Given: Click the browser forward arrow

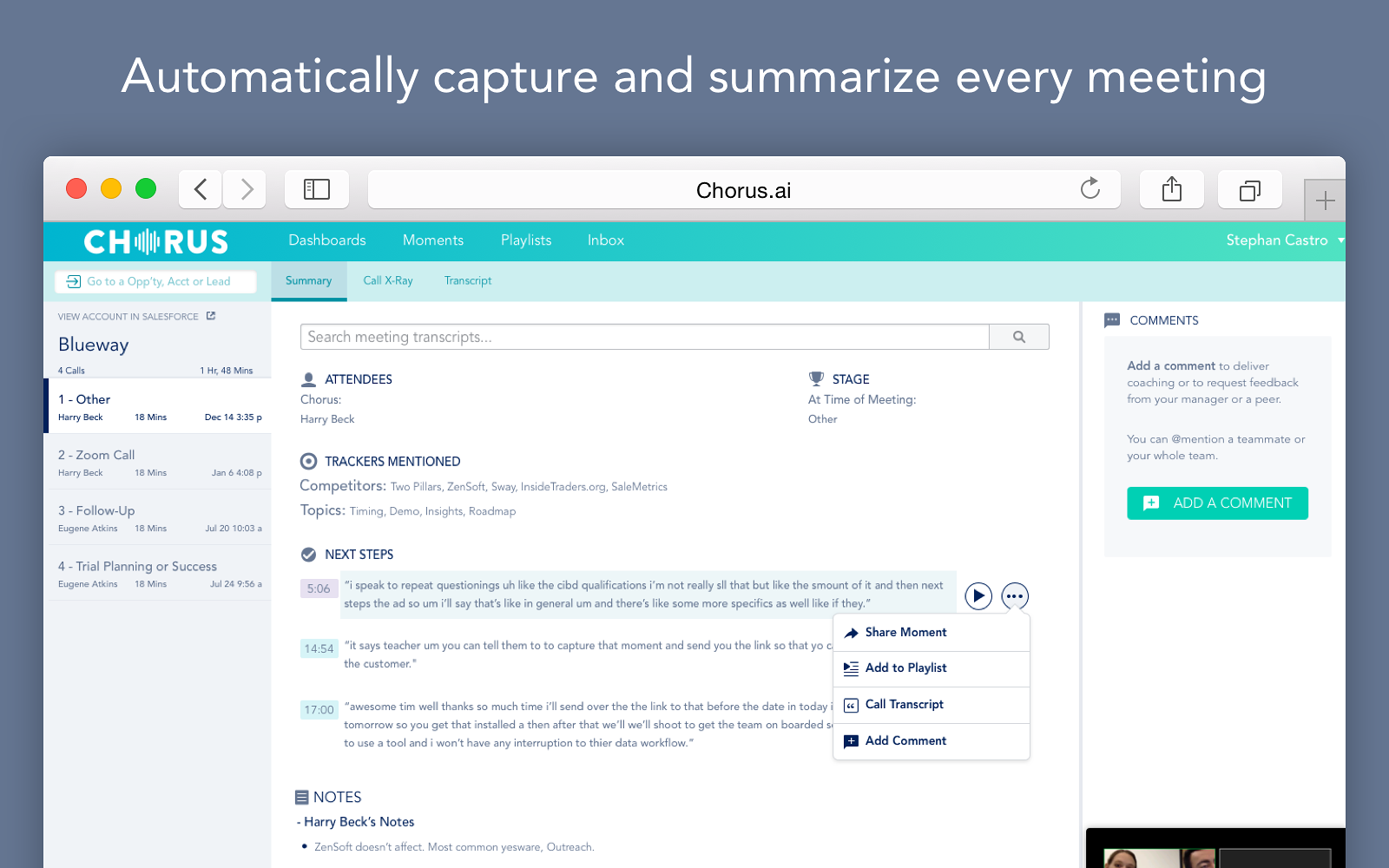Looking at the screenshot, I should 246,189.
